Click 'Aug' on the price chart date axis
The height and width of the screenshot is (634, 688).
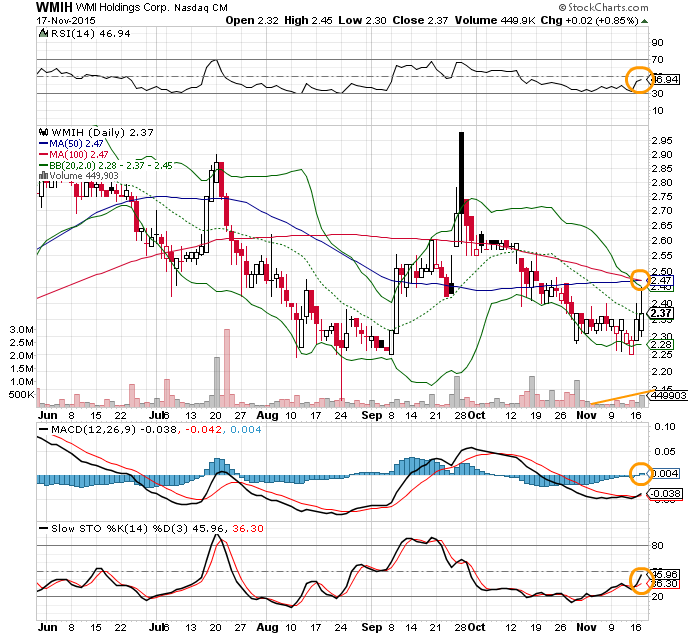tap(267, 416)
